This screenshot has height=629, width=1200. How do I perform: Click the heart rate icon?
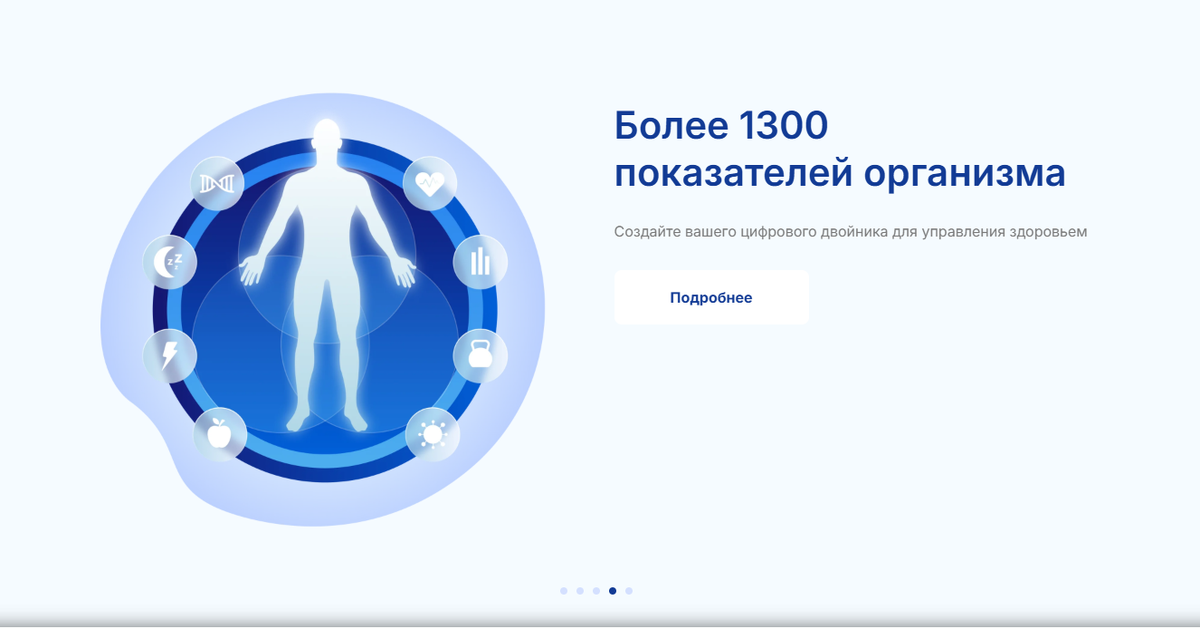[430, 184]
